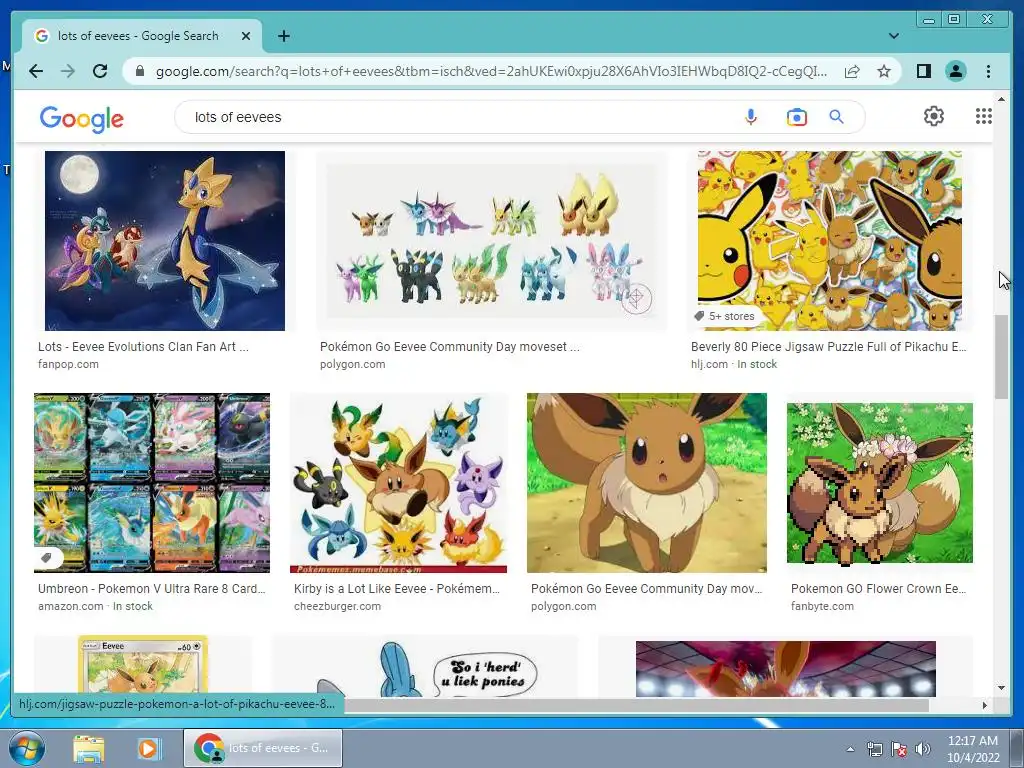Open the shiny Eevee evolutions lineup image
Viewport: 1024px width, 768px height.
tap(492, 241)
